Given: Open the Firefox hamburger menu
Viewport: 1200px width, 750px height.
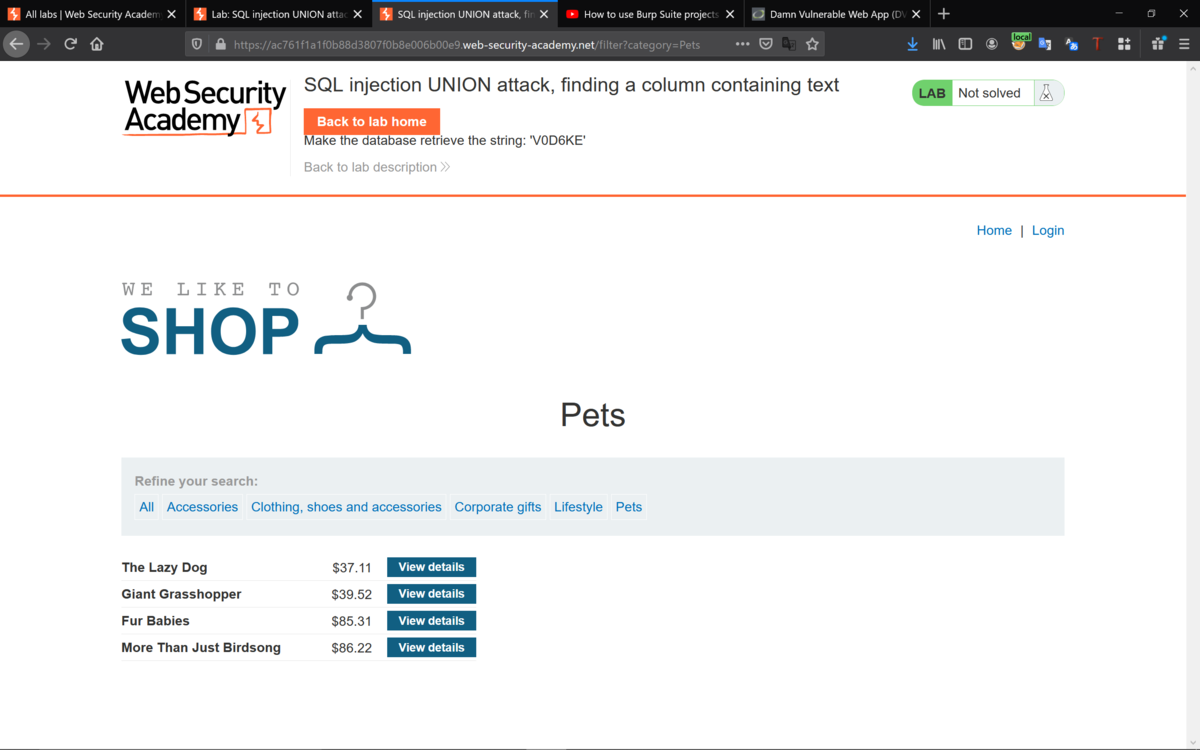Looking at the screenshot, I should click(1184, 44).
